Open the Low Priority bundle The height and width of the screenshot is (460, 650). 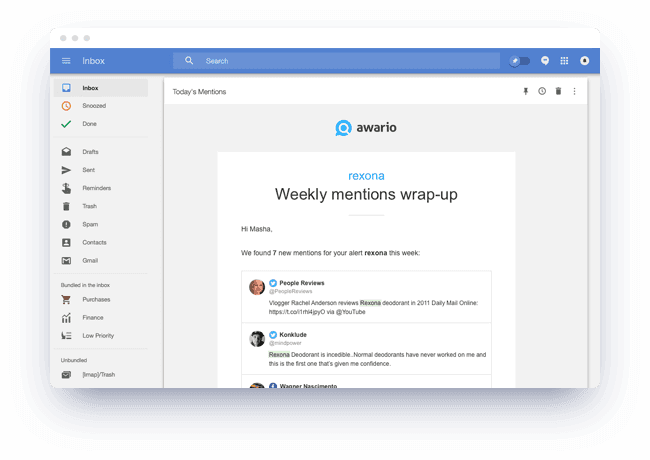click(98, 336)
